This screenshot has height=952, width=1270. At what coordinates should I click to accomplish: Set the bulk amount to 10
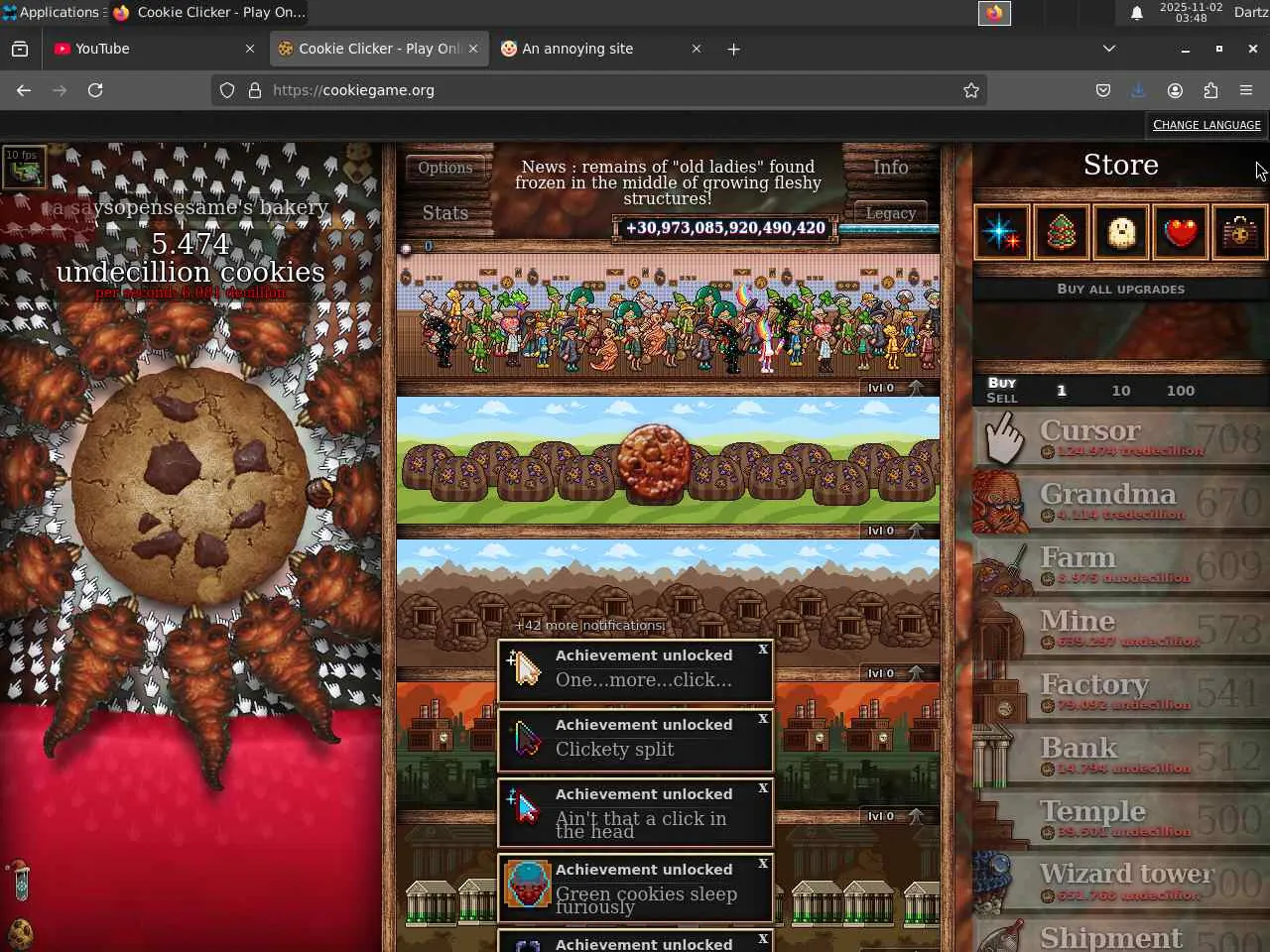pyautogui.click(x=1121, y=391)
